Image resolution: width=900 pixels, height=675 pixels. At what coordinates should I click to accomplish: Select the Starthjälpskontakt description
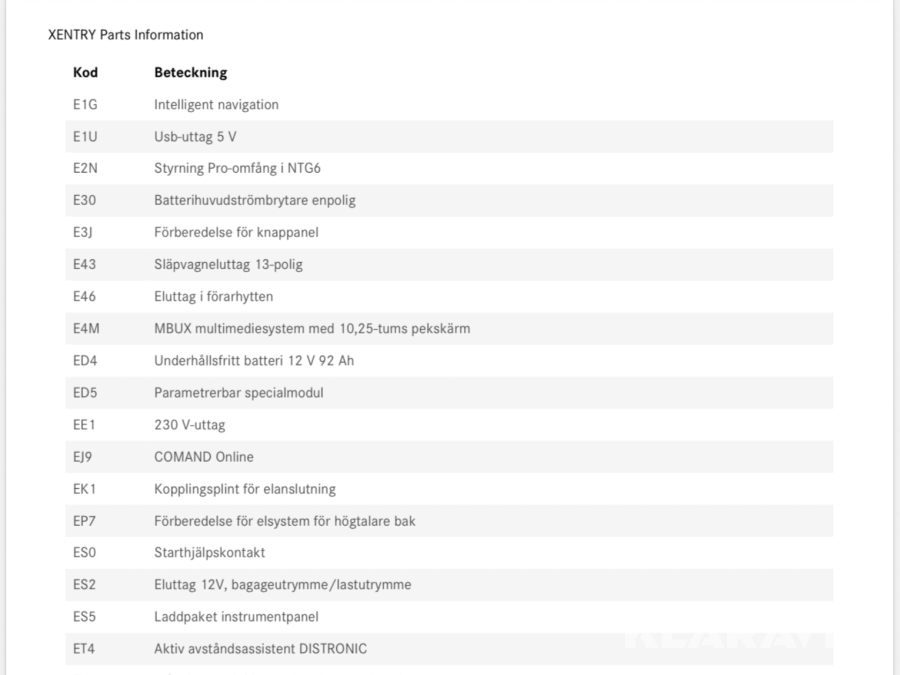(x=209, y=553)
